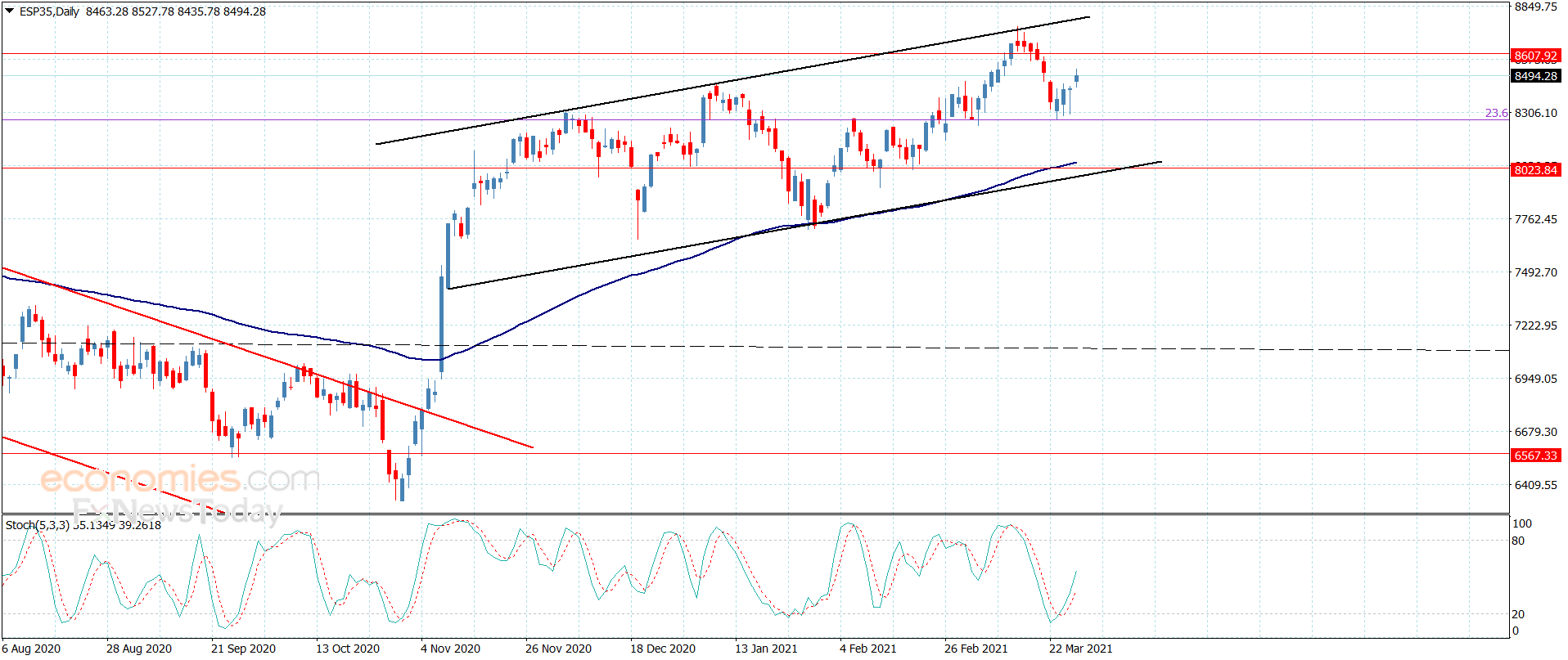Click the black 8494.28 current price tag

tap(1536, 76)
